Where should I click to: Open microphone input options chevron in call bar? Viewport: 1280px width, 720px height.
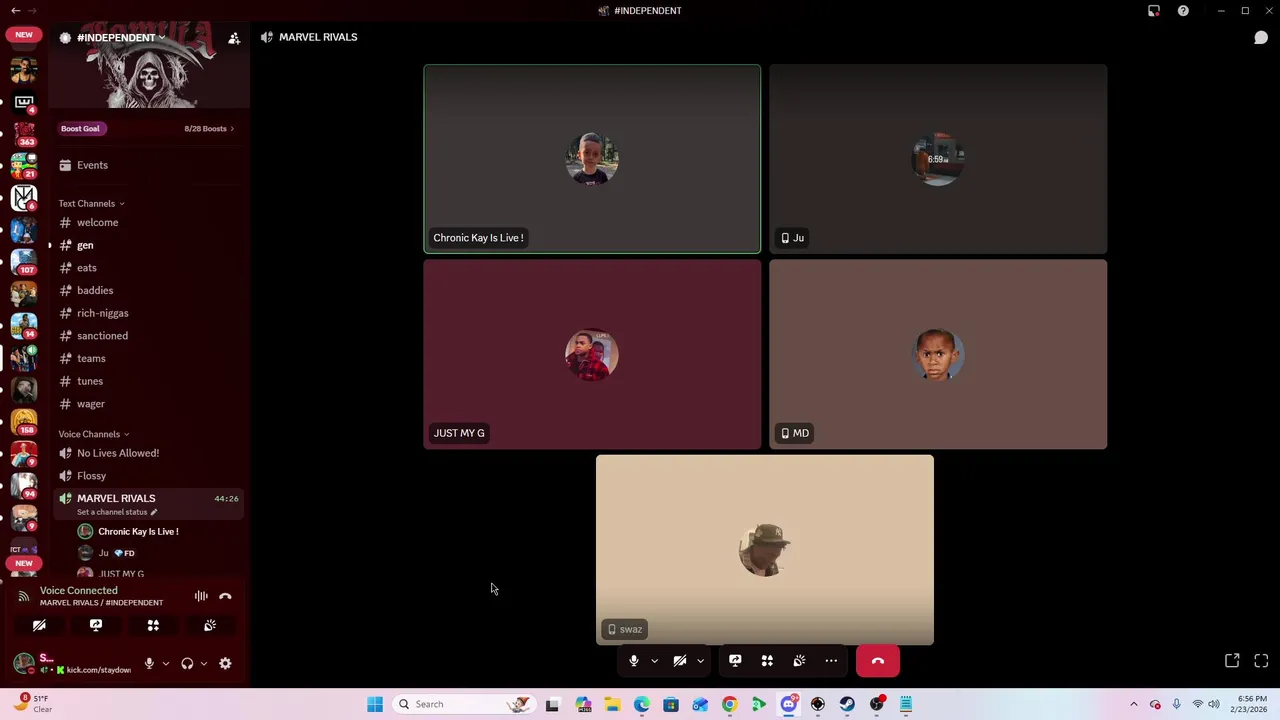coord(654,661)
